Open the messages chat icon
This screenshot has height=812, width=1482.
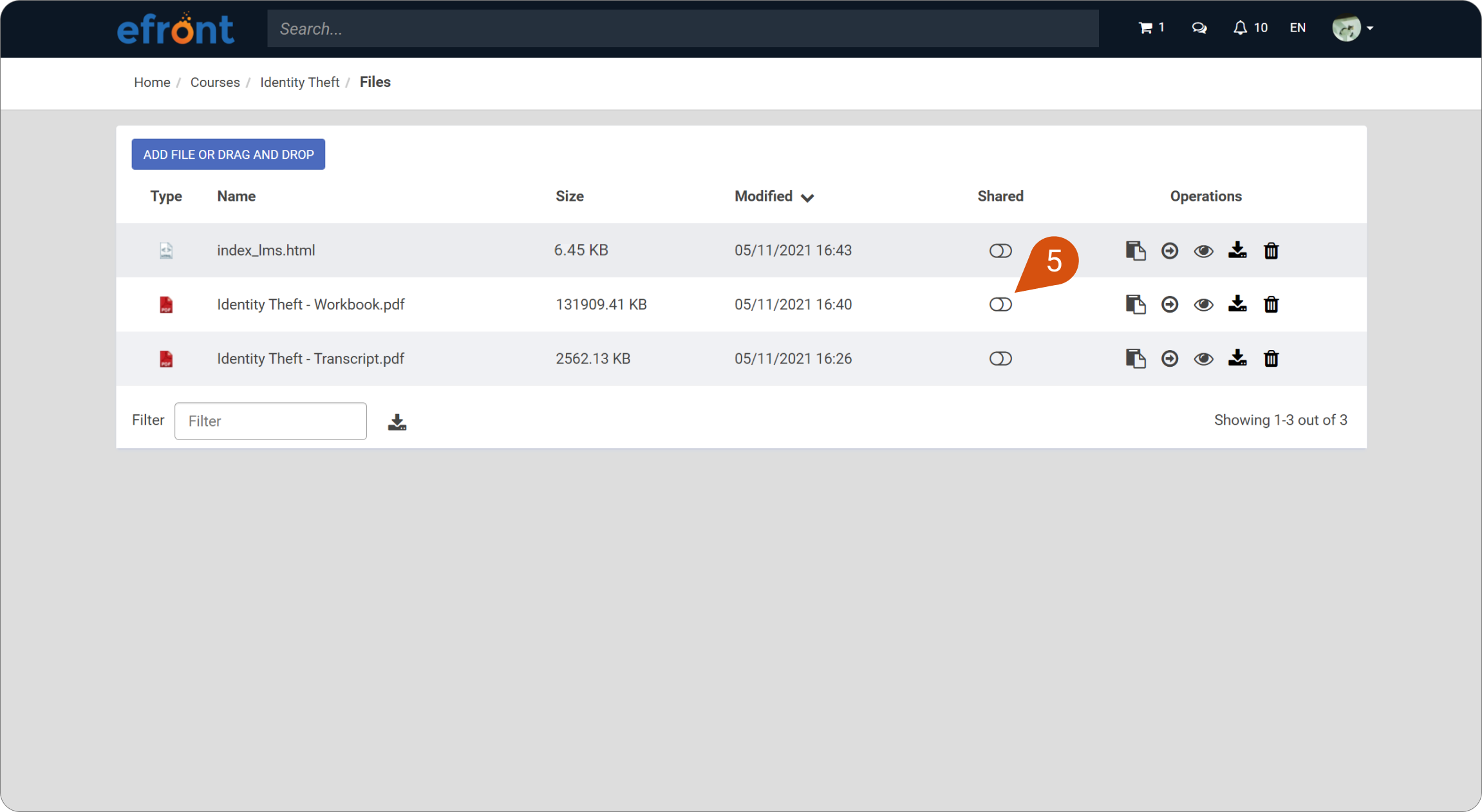(1199, 28)
